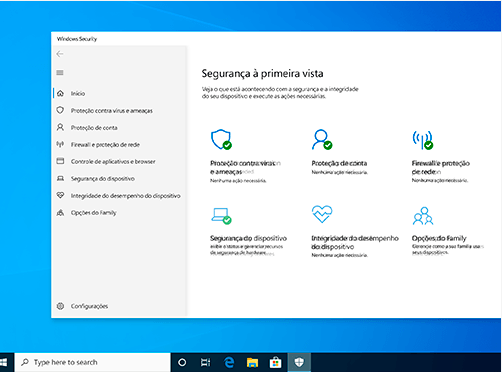
Task: Click the shield icon for Proteção contra vírus sidebar
Action: (x=60, y=110)
